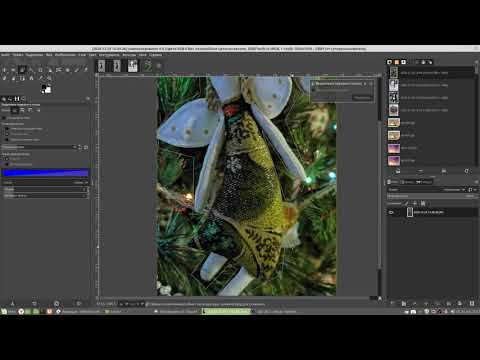
Task: Open the Channels tab in right dock
Action: pyautogui.click(x=408, y=182)
